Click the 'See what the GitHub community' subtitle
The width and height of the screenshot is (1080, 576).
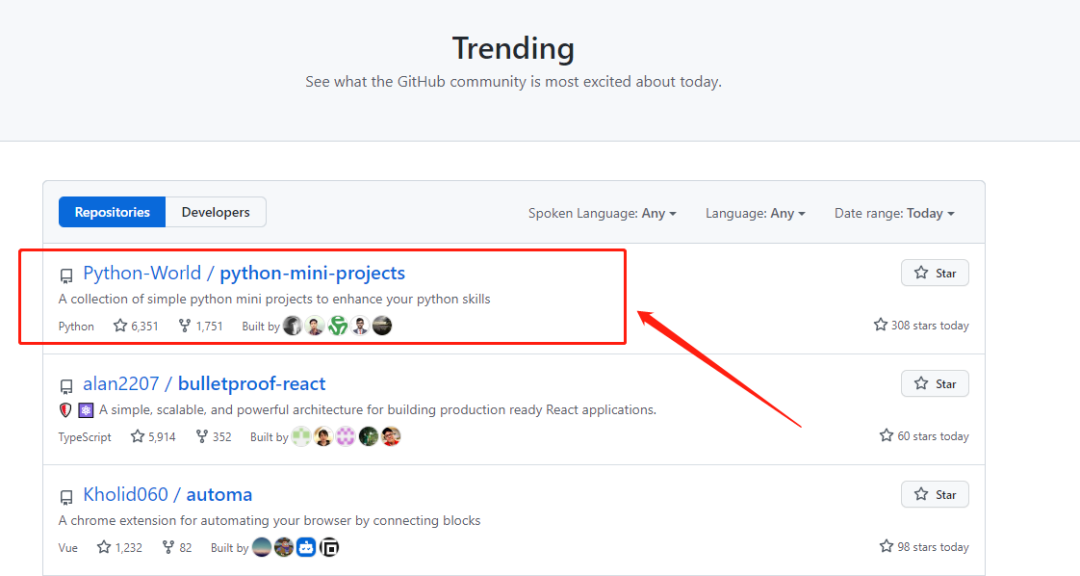pyautogui.click(x=513, y=82)
